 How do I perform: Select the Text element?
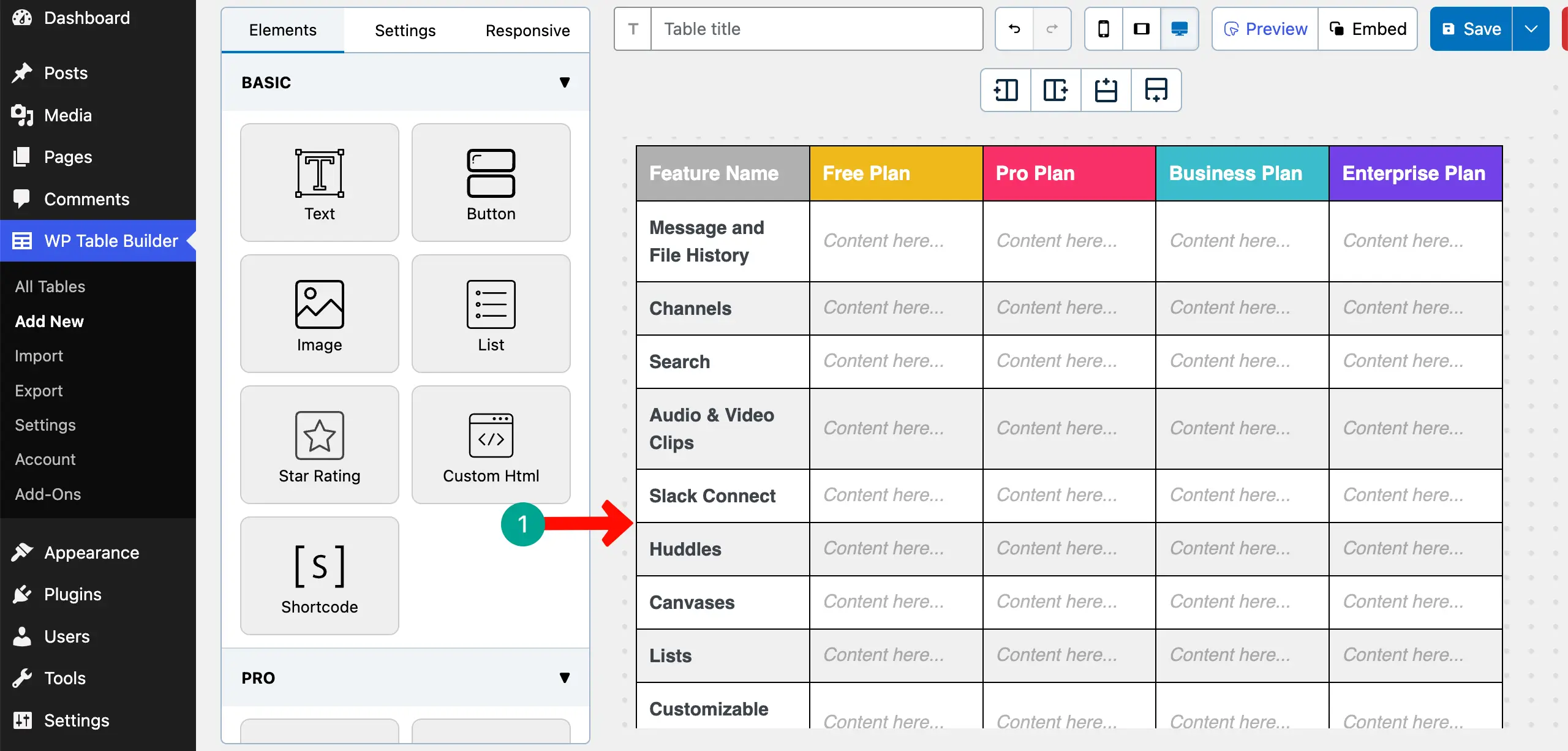[x=319, y=182]
